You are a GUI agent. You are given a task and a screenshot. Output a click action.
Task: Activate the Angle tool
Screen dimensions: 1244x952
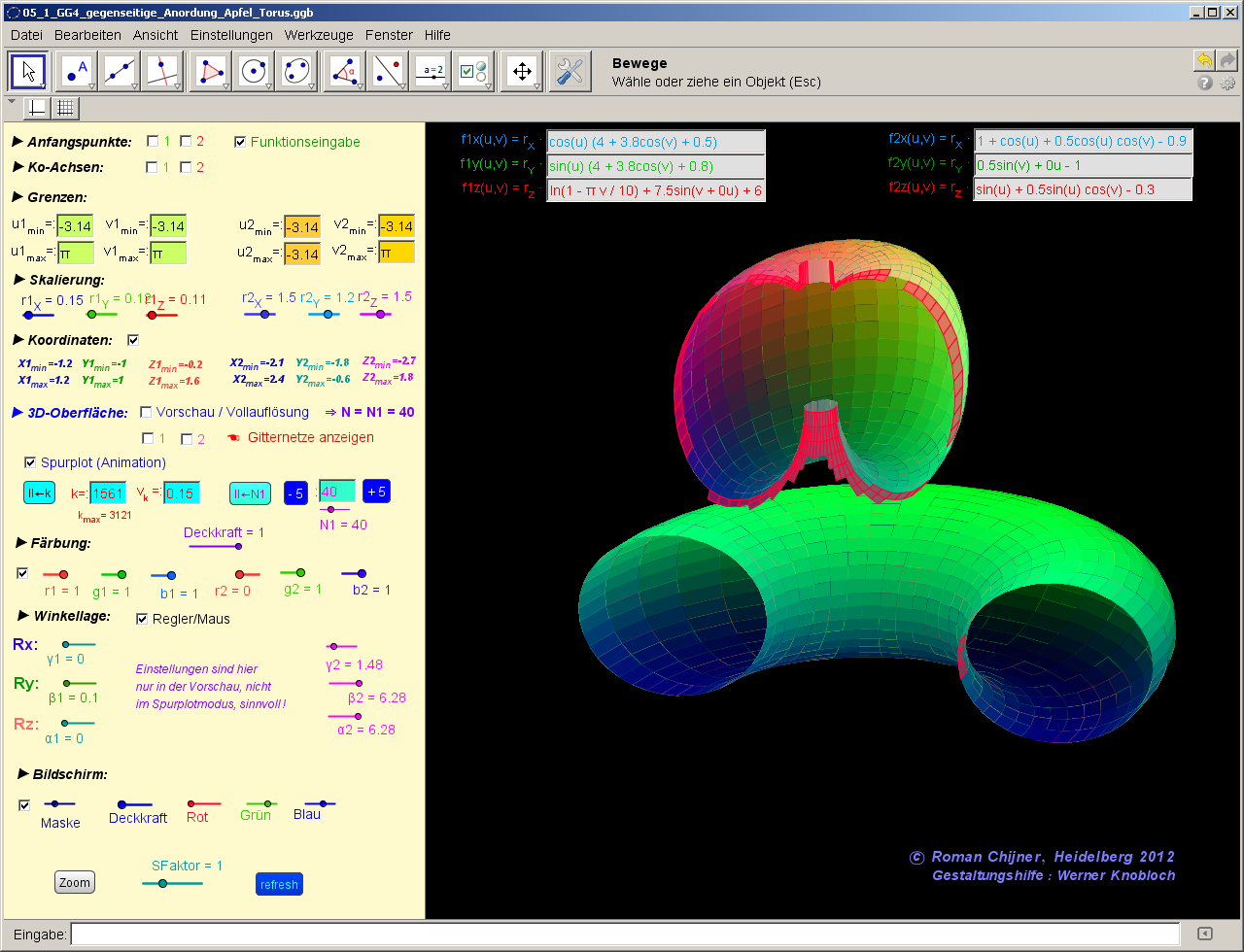coord(344,71)
